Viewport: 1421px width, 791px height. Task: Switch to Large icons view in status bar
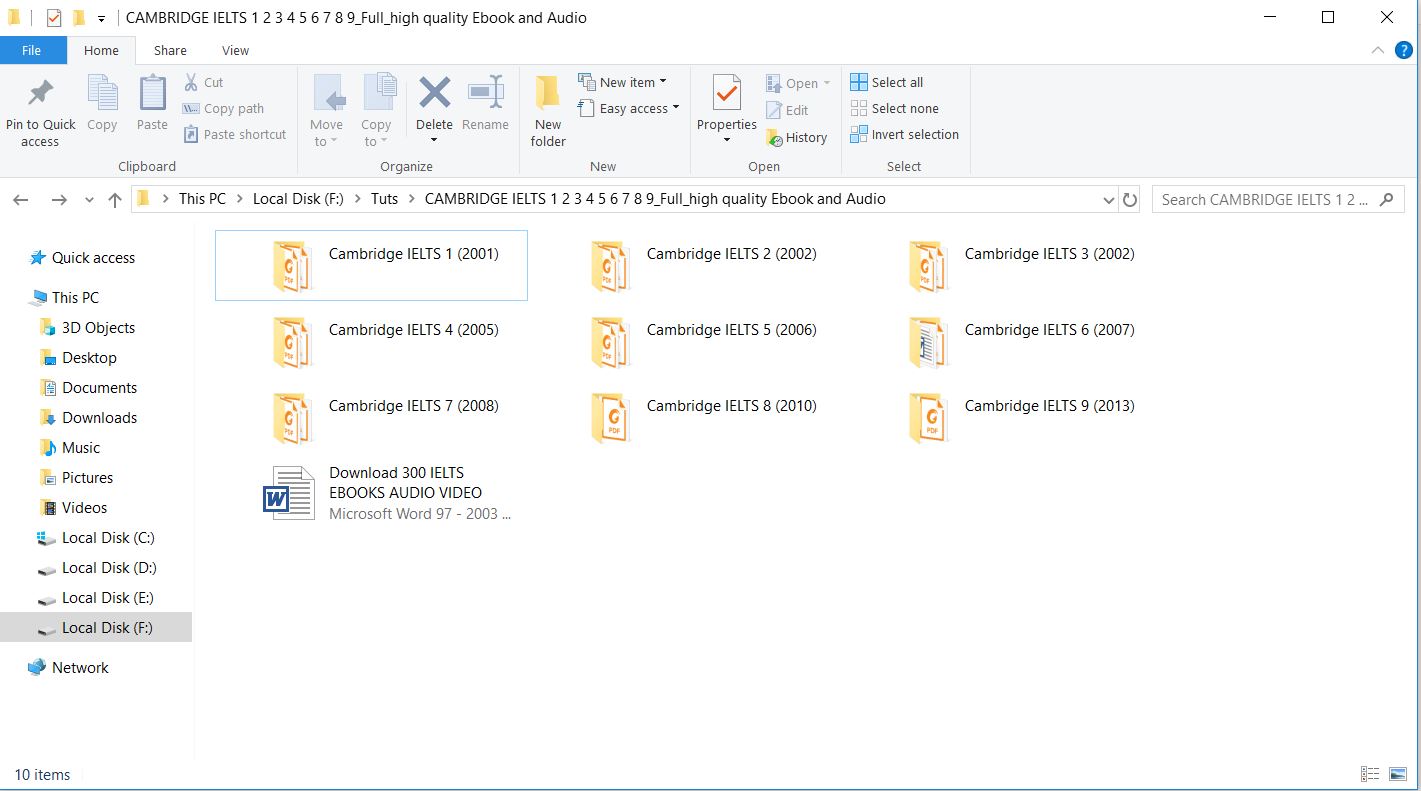point(1398,774)
